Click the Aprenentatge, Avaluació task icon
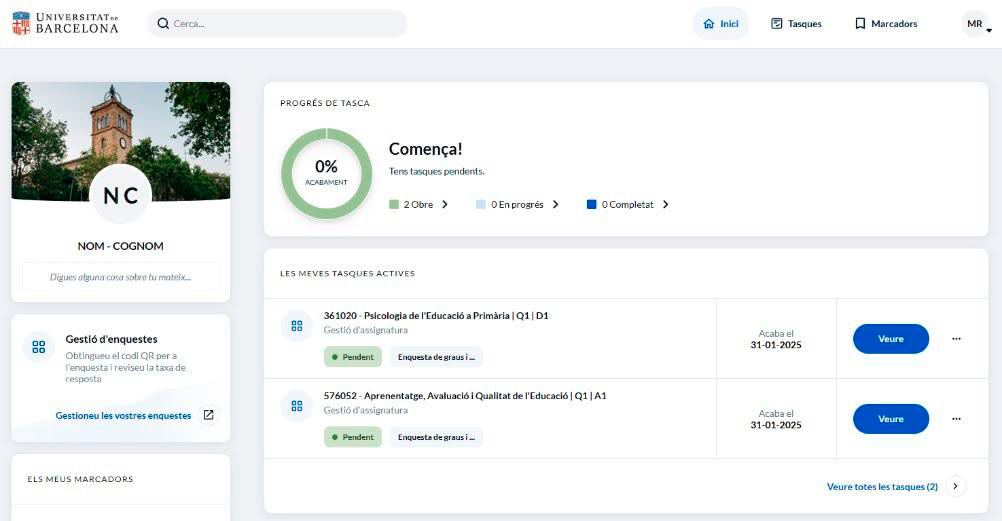 [296, 405]
